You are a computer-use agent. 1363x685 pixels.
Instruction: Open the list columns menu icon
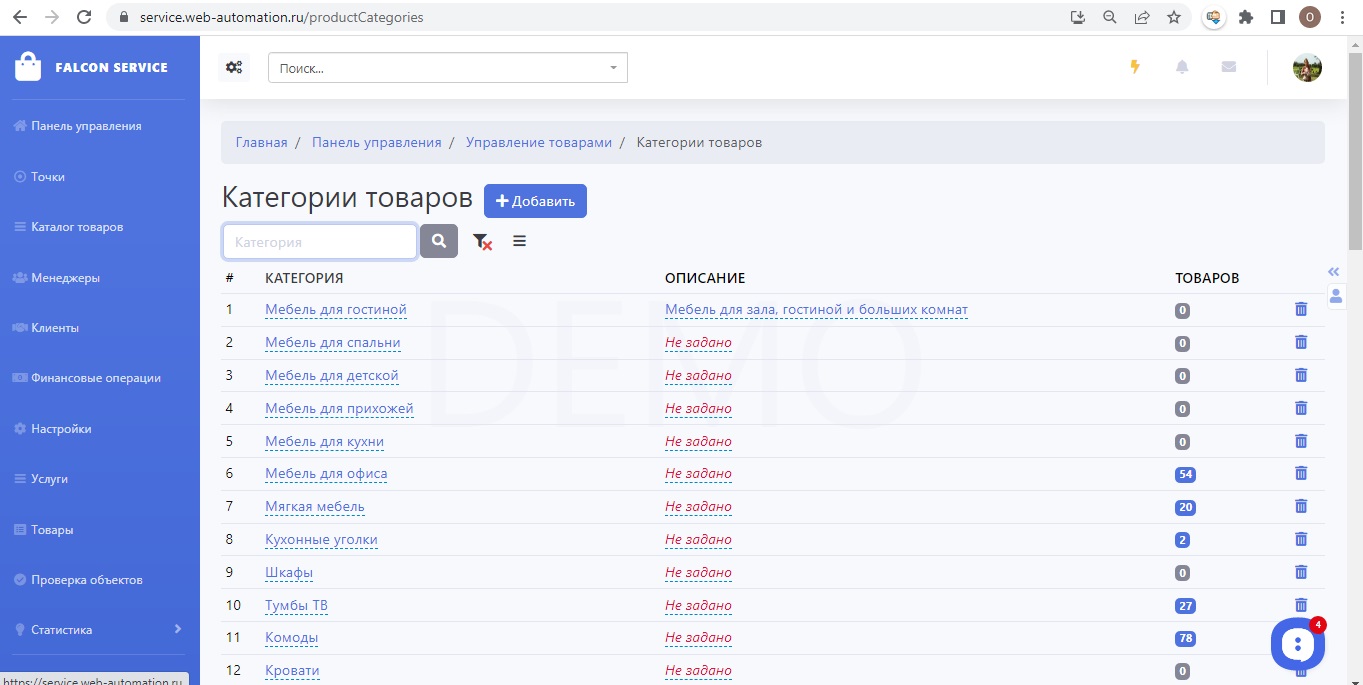click(x=519, y=241)
